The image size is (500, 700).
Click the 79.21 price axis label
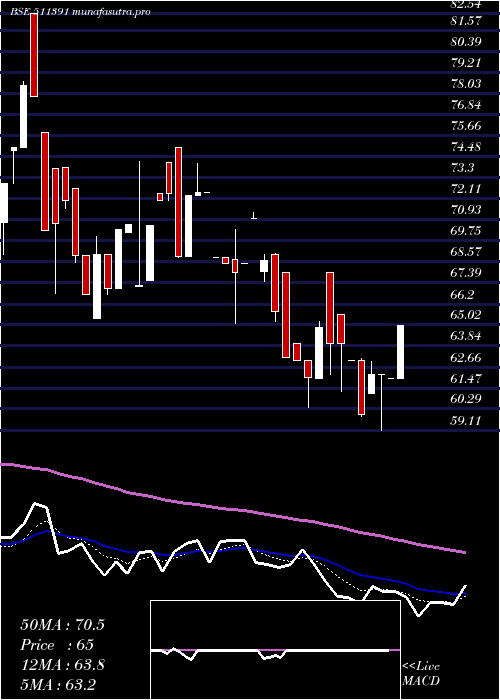[x=467, y=62]
